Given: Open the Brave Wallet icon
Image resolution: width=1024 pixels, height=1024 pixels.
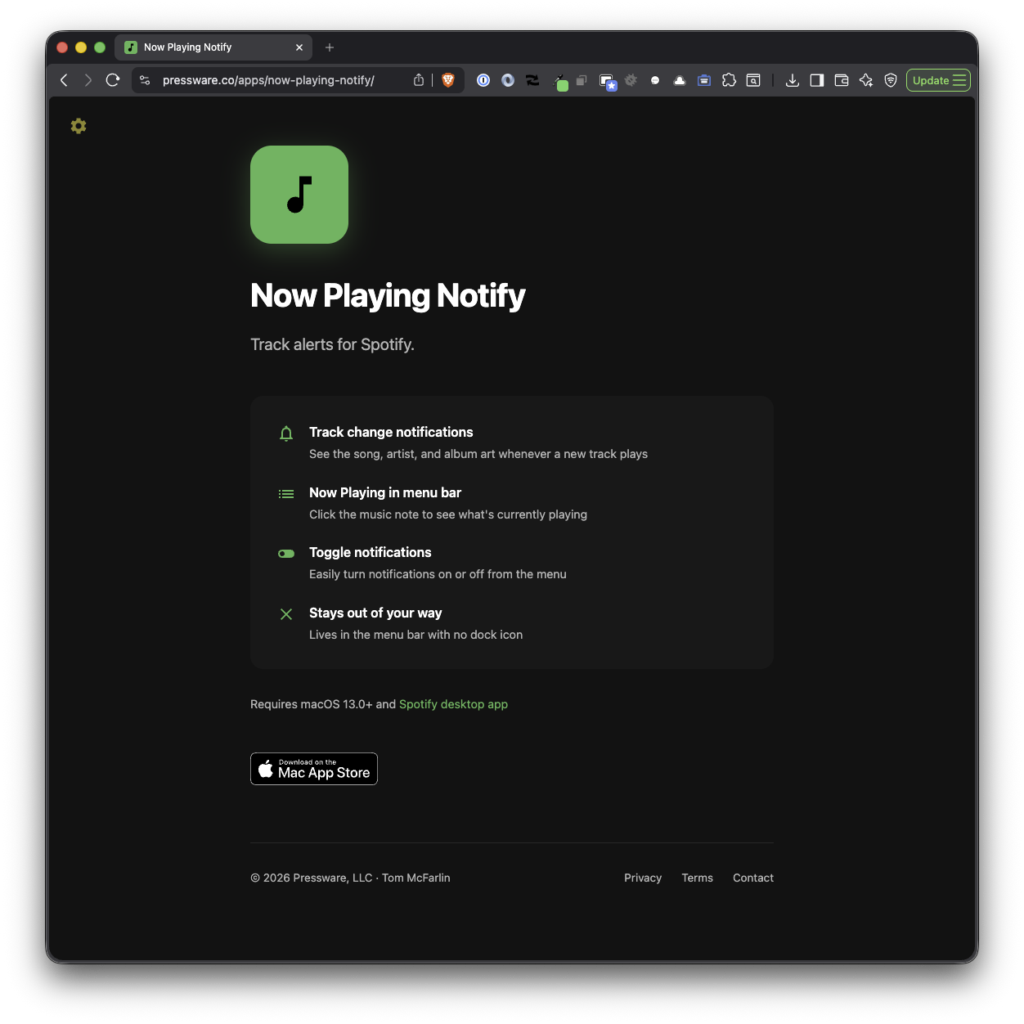Looking at the screenshot, I should [841, 80].
